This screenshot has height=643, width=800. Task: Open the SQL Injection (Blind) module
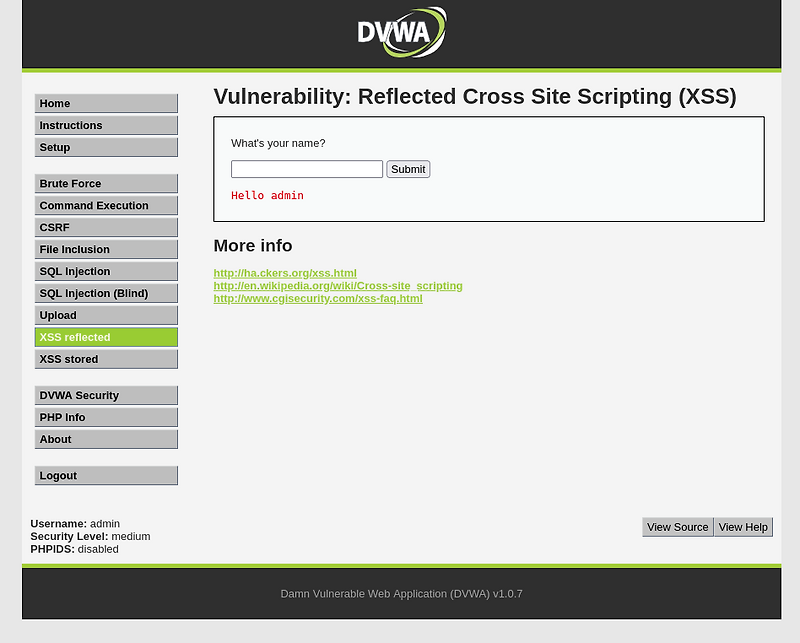(105, 293)
